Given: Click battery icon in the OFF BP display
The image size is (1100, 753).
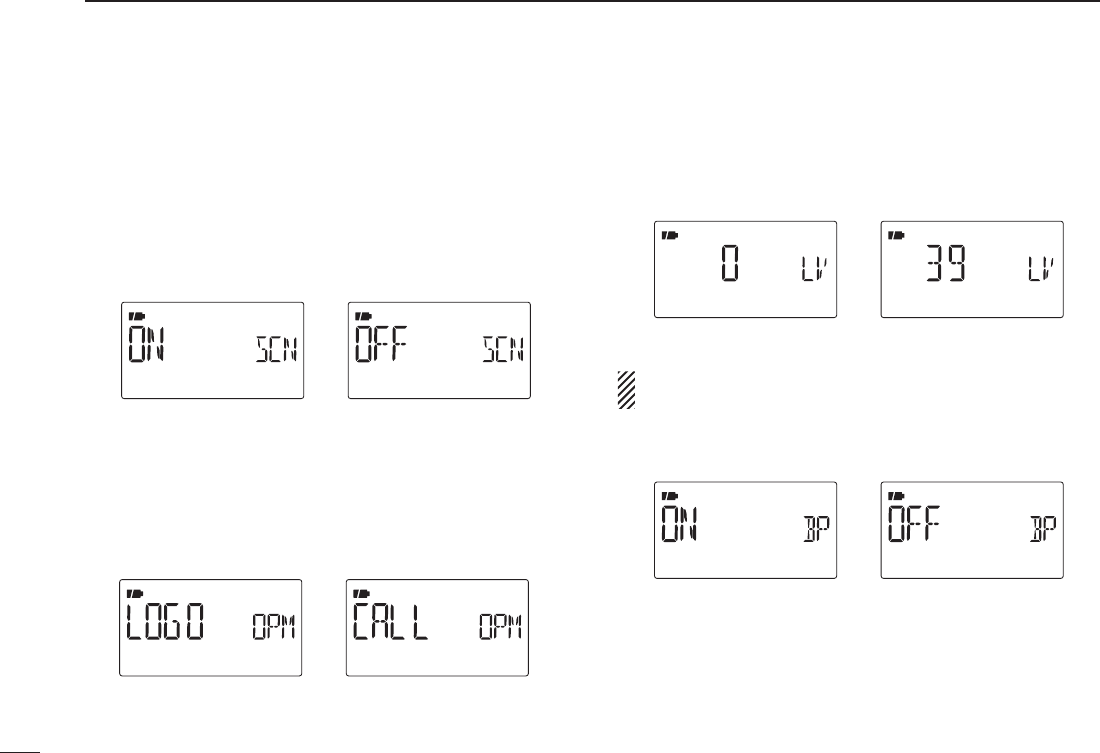Looking at the screenshot, I should coord(896,495).
